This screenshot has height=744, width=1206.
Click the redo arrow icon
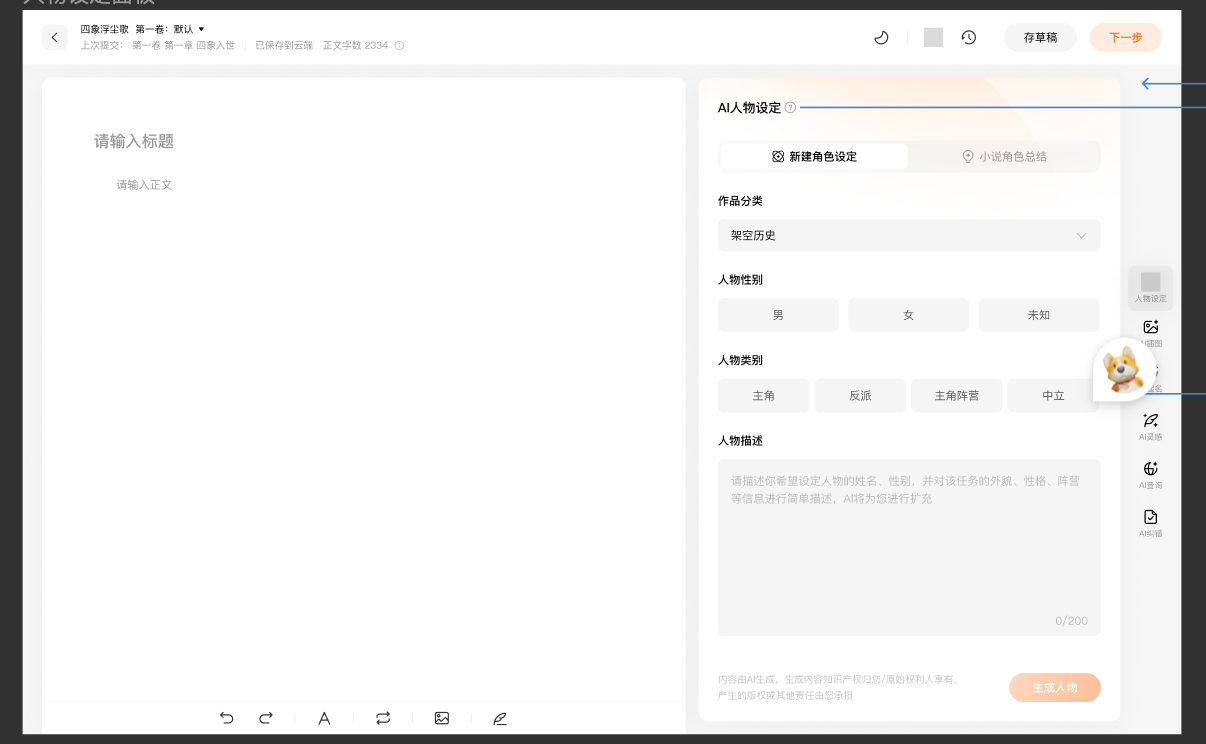(266, 718)
